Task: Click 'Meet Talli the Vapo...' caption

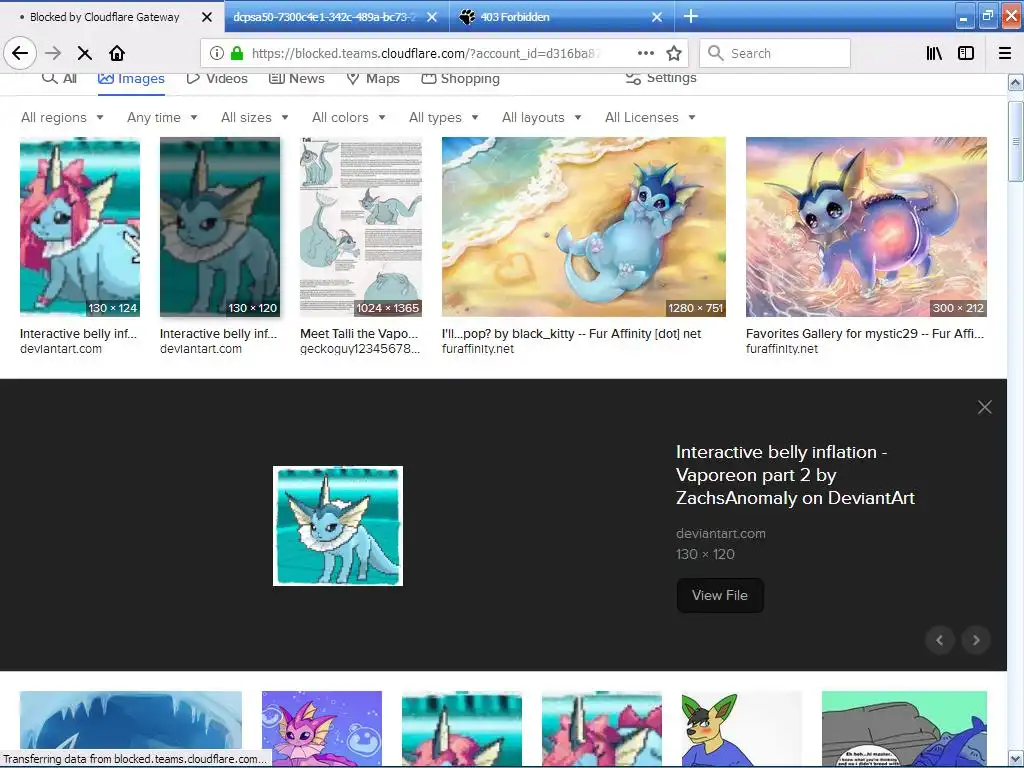Action: point(359,334)
